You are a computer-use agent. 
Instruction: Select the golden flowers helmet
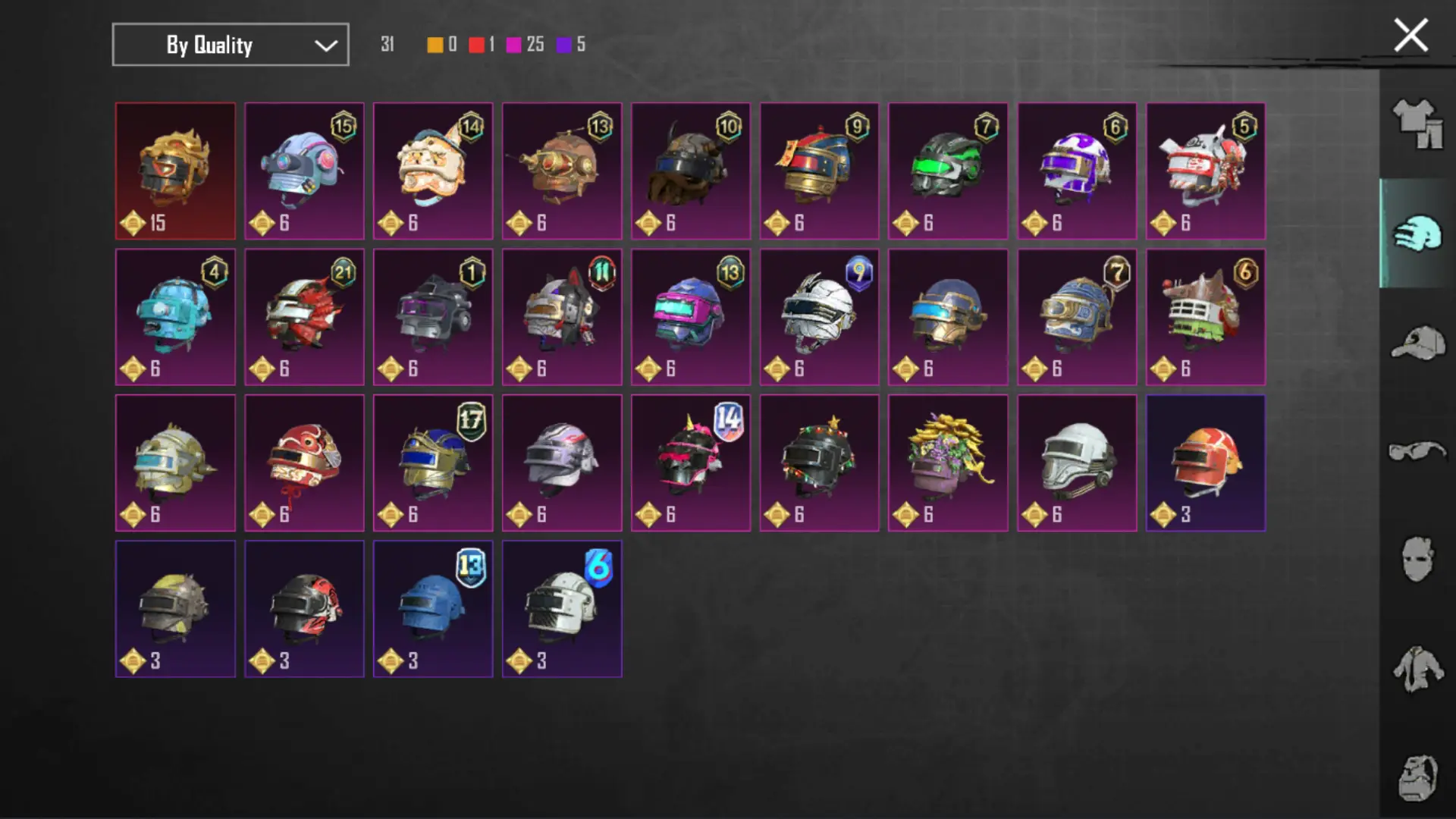point(948,463)
